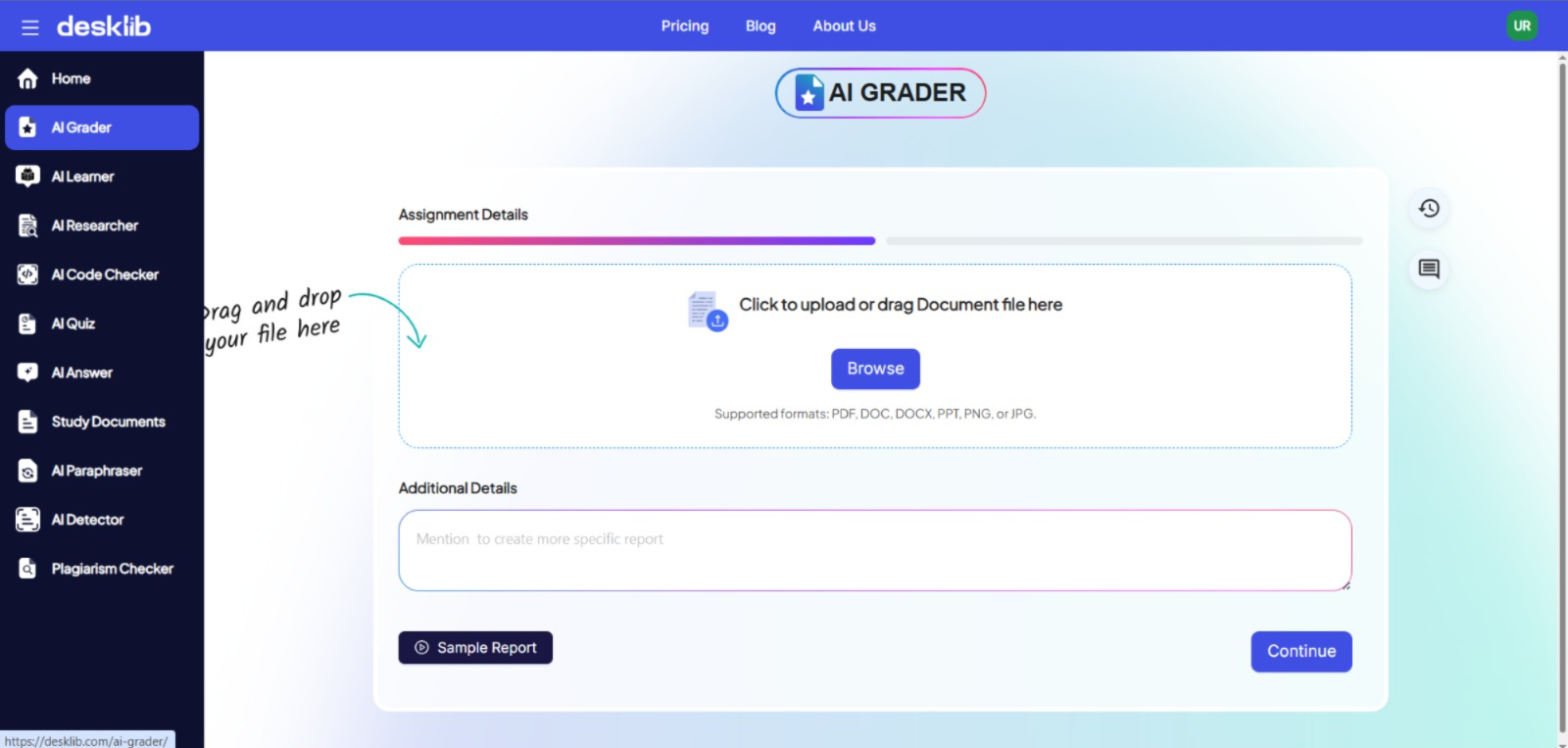Click the AI GRADER title text

898,93
